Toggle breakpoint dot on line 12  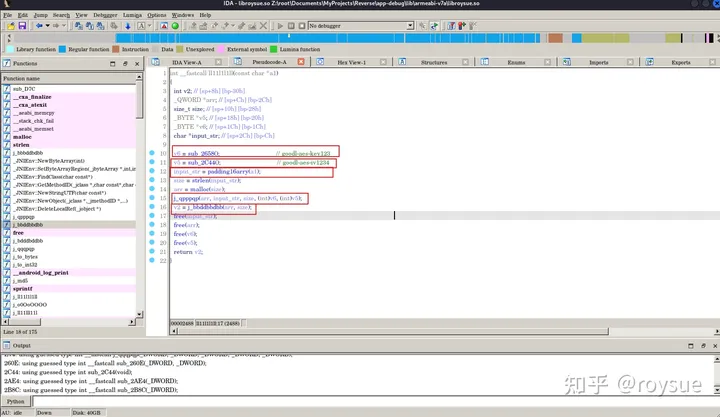point(152,171)
